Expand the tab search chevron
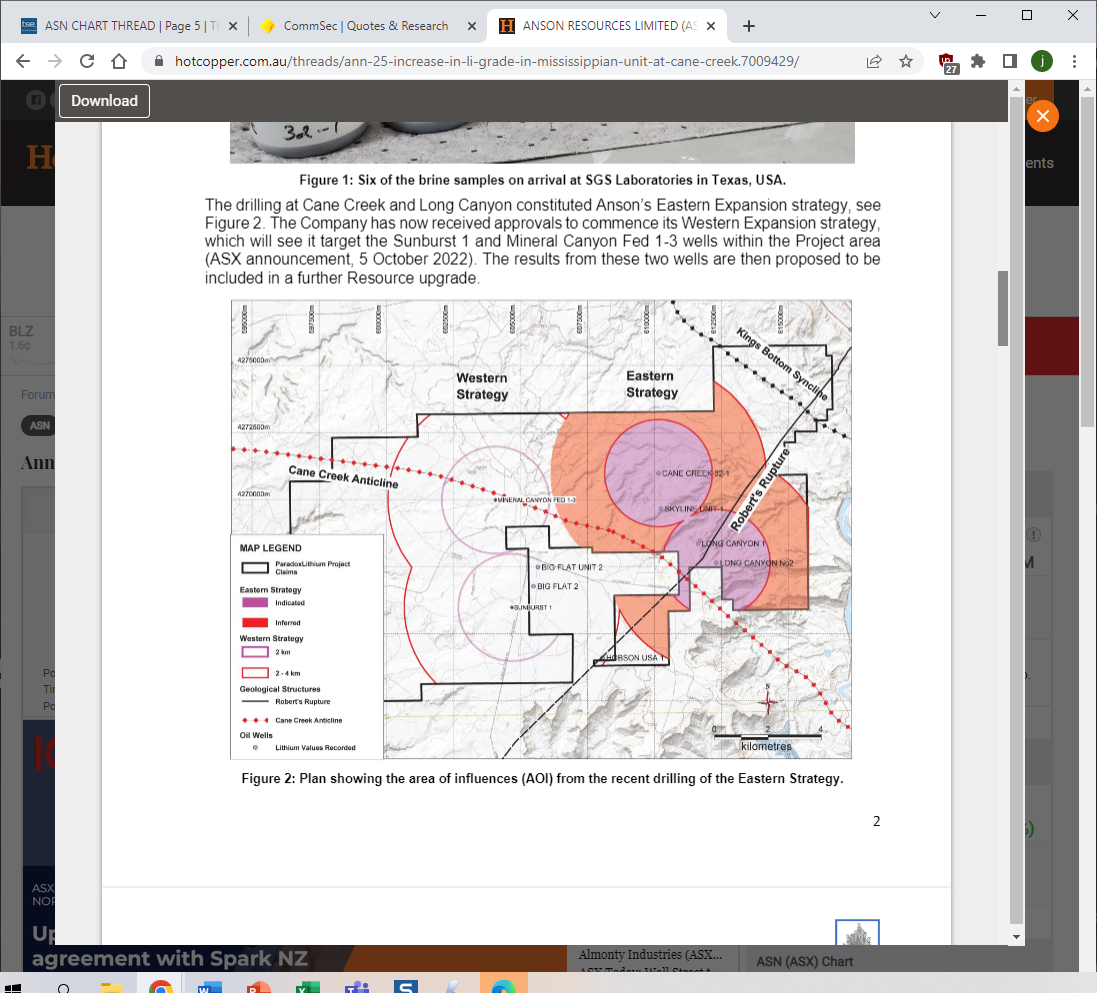 point(935,15)
